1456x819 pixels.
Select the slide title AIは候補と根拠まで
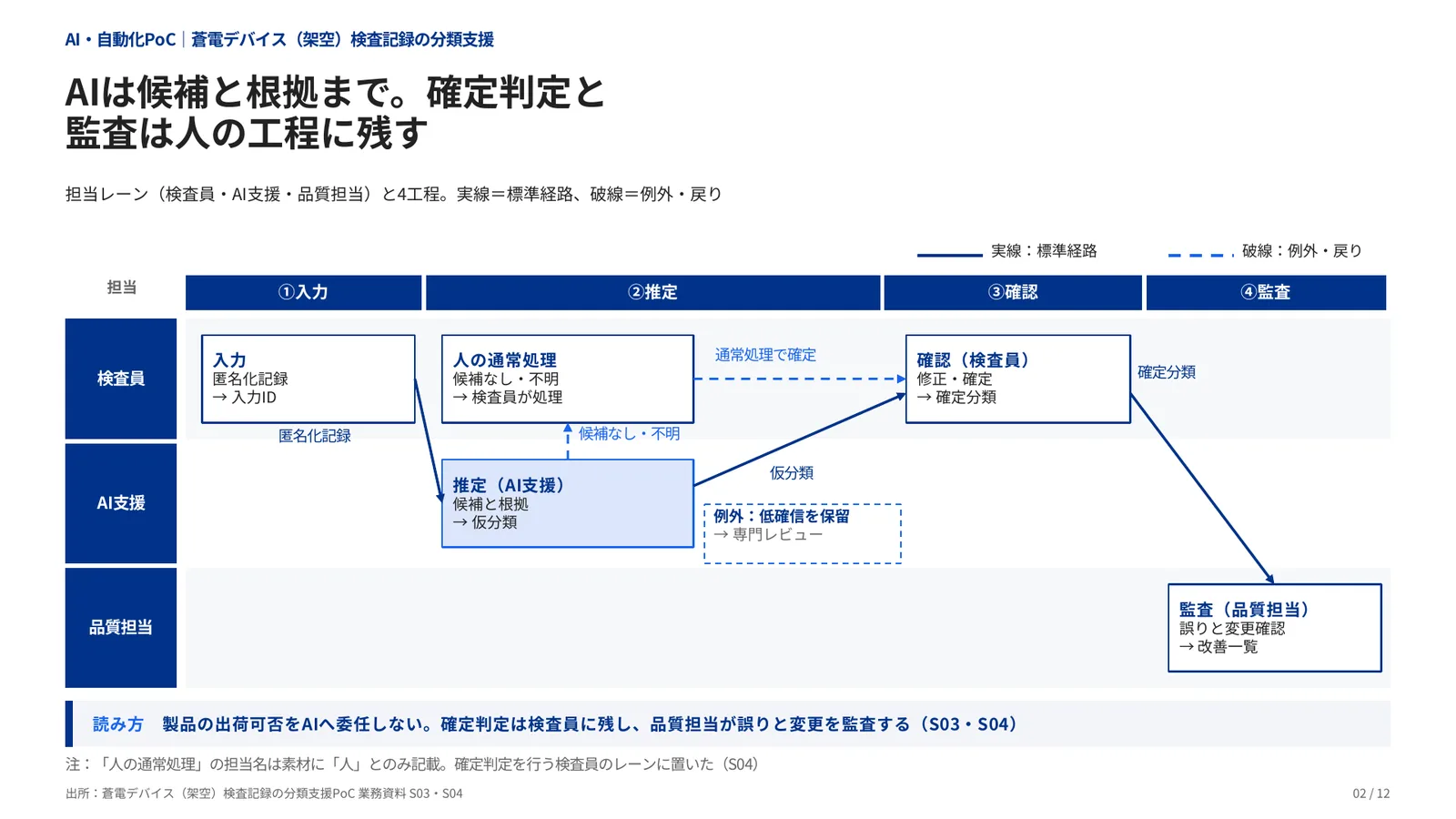335,113
